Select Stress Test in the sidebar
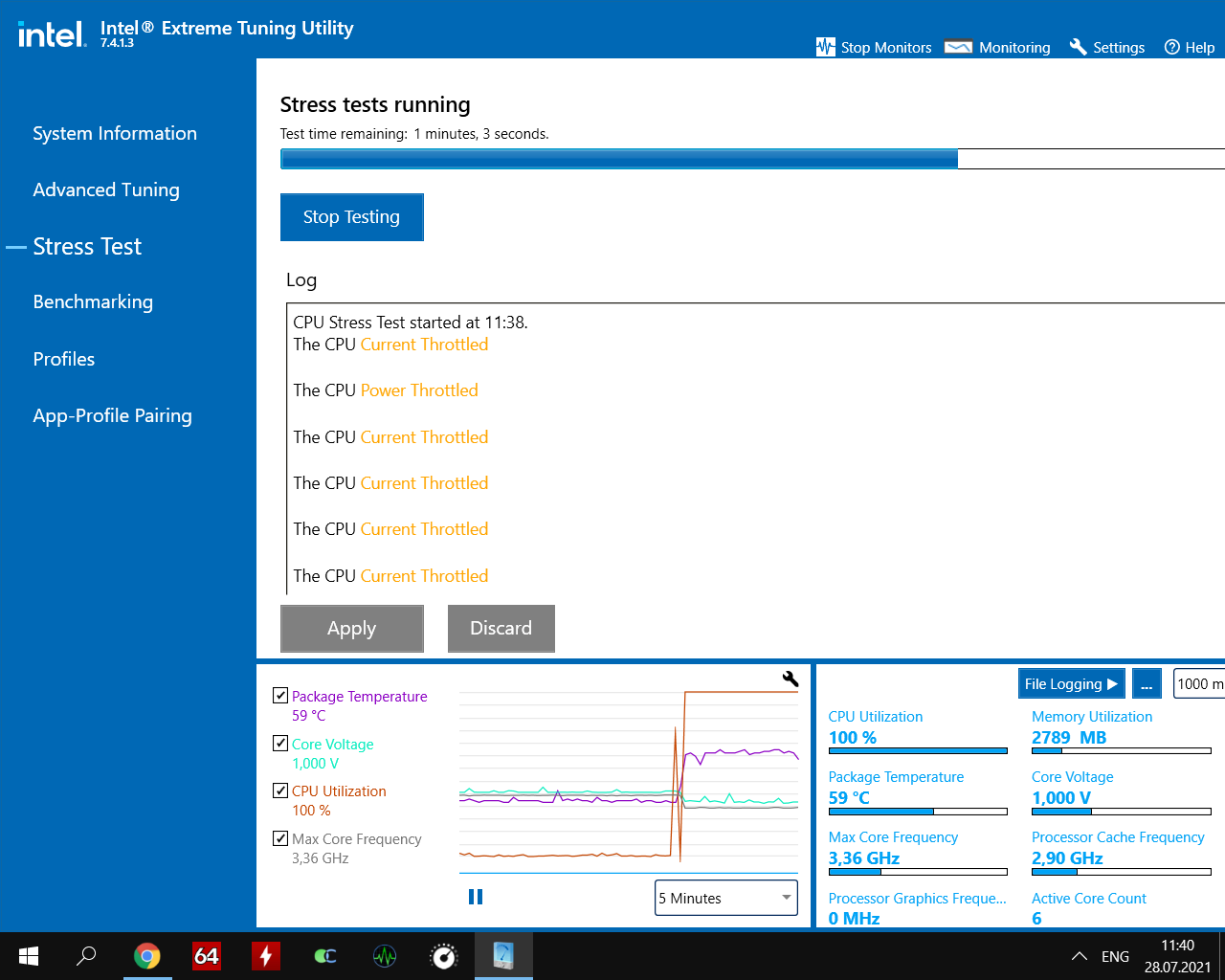The image size is (1225, 980). point(87,246)
